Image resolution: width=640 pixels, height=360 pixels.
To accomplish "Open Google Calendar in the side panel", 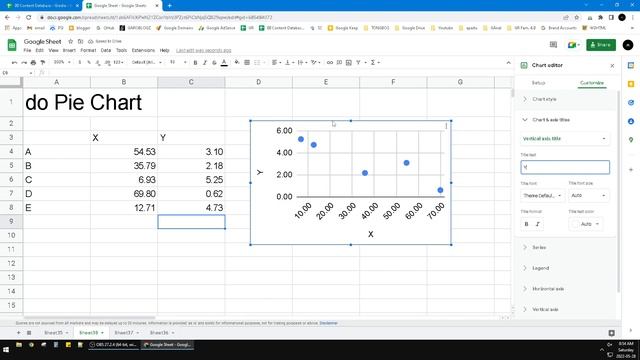I will 631,65.
